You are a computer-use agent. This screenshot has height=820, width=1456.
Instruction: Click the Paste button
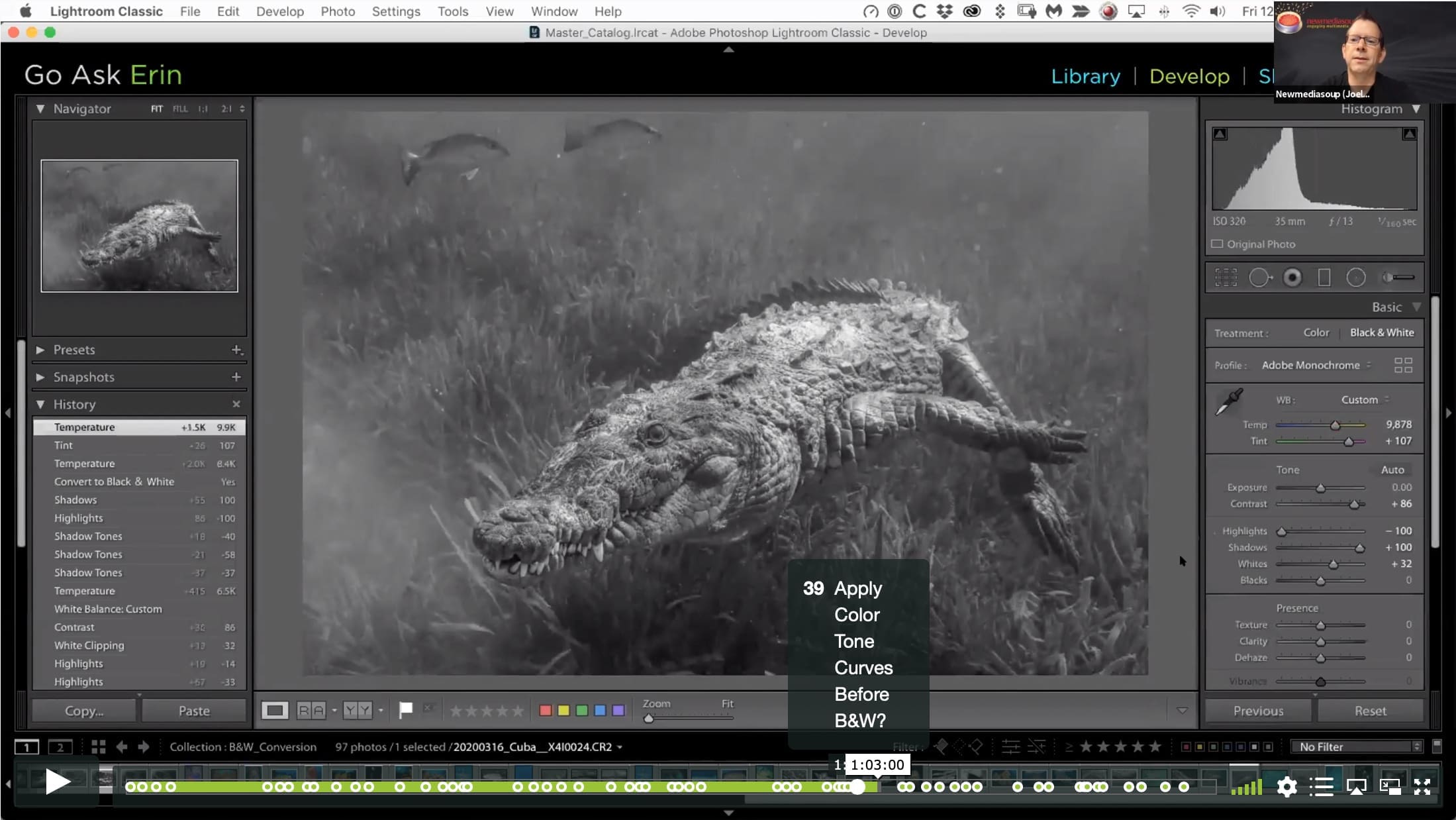194,711
